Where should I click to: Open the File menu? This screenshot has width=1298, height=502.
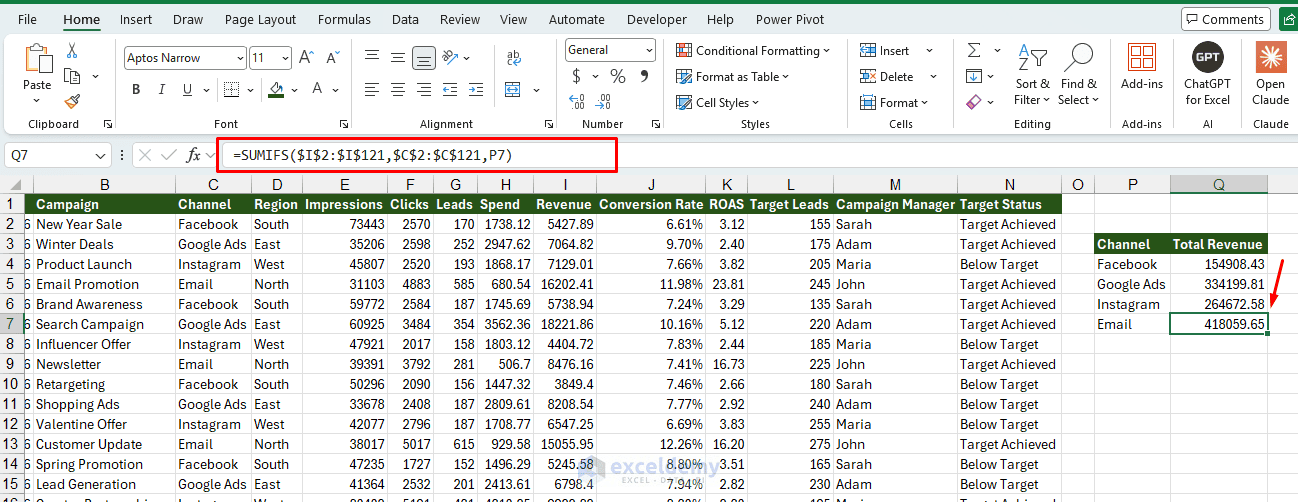coord(27,19)
